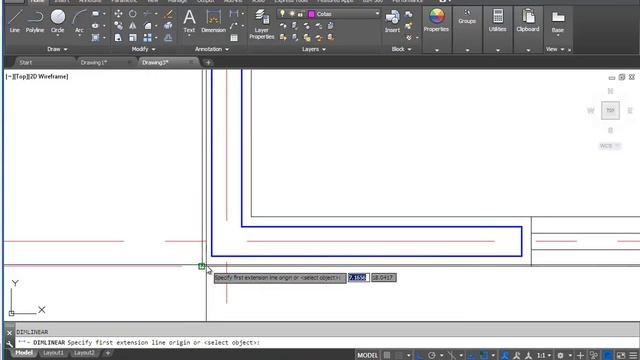Activate the Scale tool in Modify
This screenshot has width=640, height=360.
[x=133, y=38]
